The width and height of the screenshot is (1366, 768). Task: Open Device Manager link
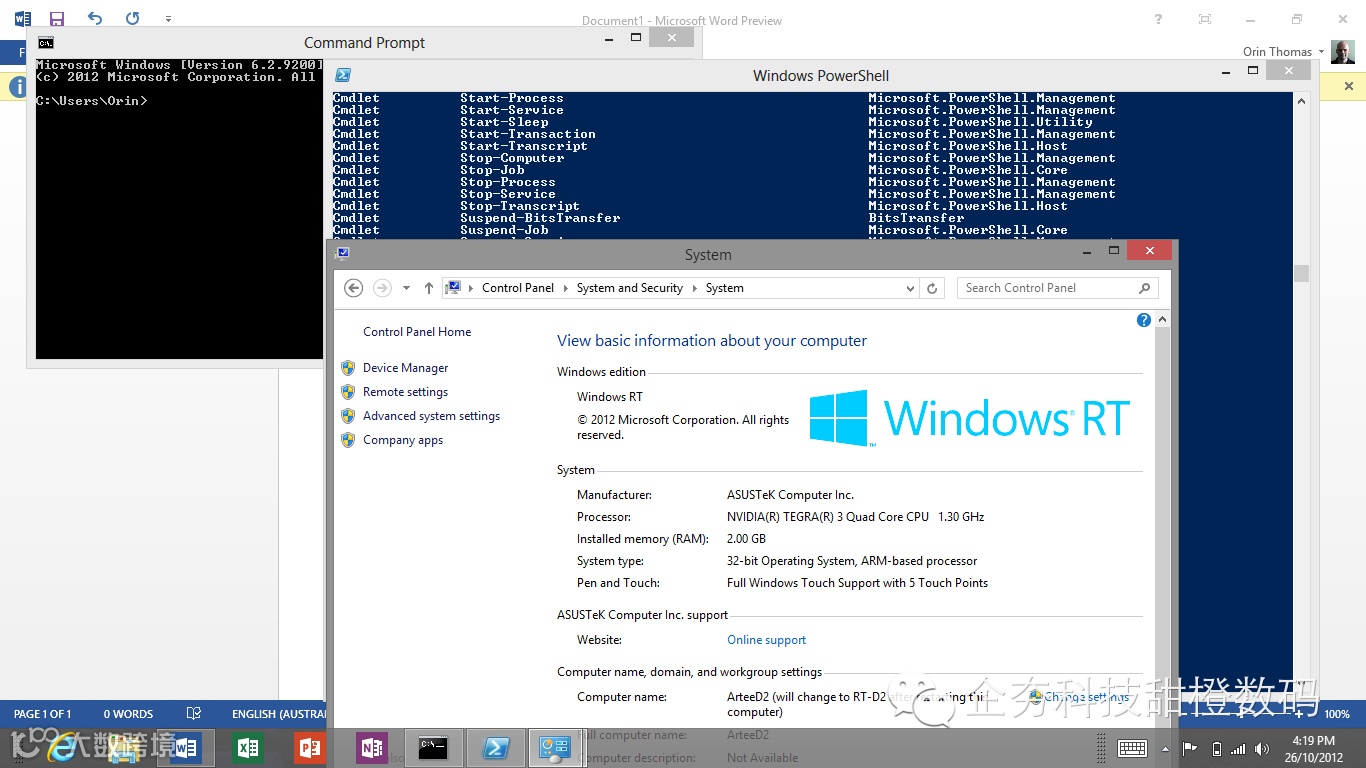click(405, 368)
